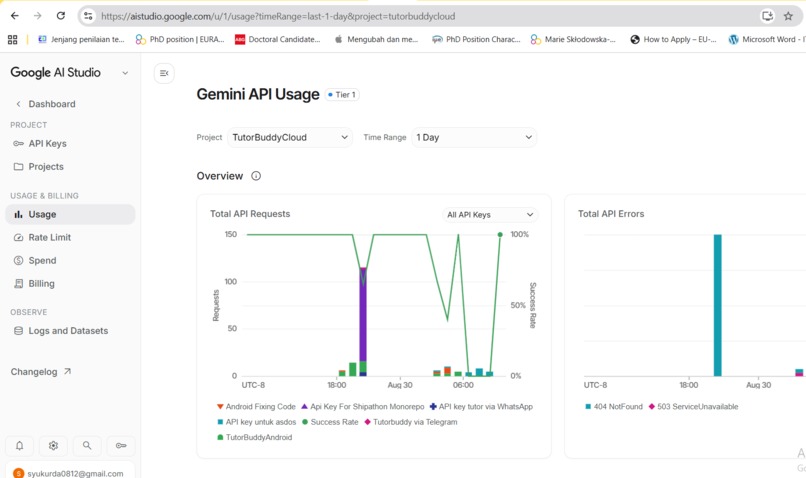
Task: Toggle API key tutor via WhatsApp legend
Action: point(481,407)
